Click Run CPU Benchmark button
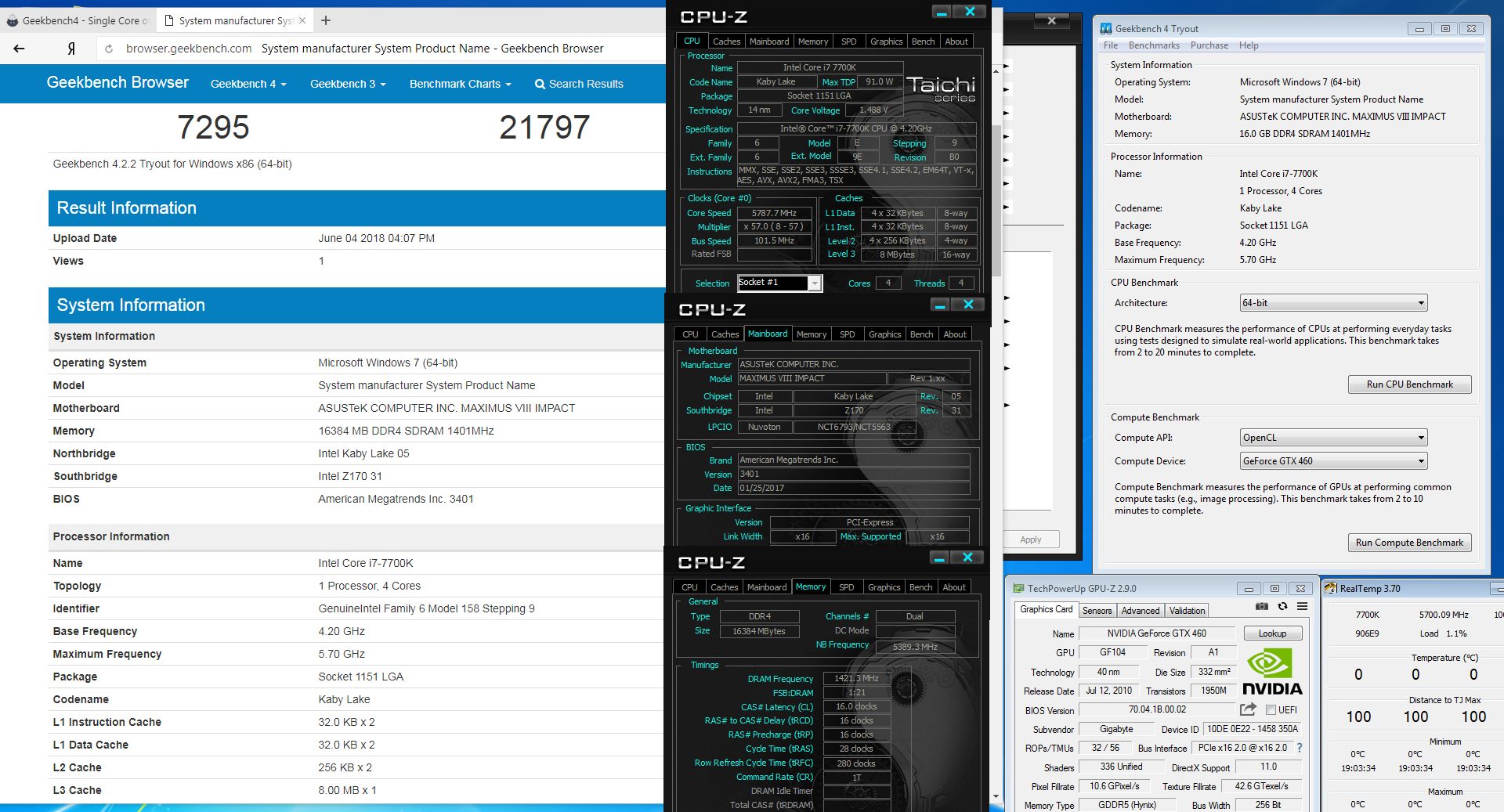 [1409, 384]
